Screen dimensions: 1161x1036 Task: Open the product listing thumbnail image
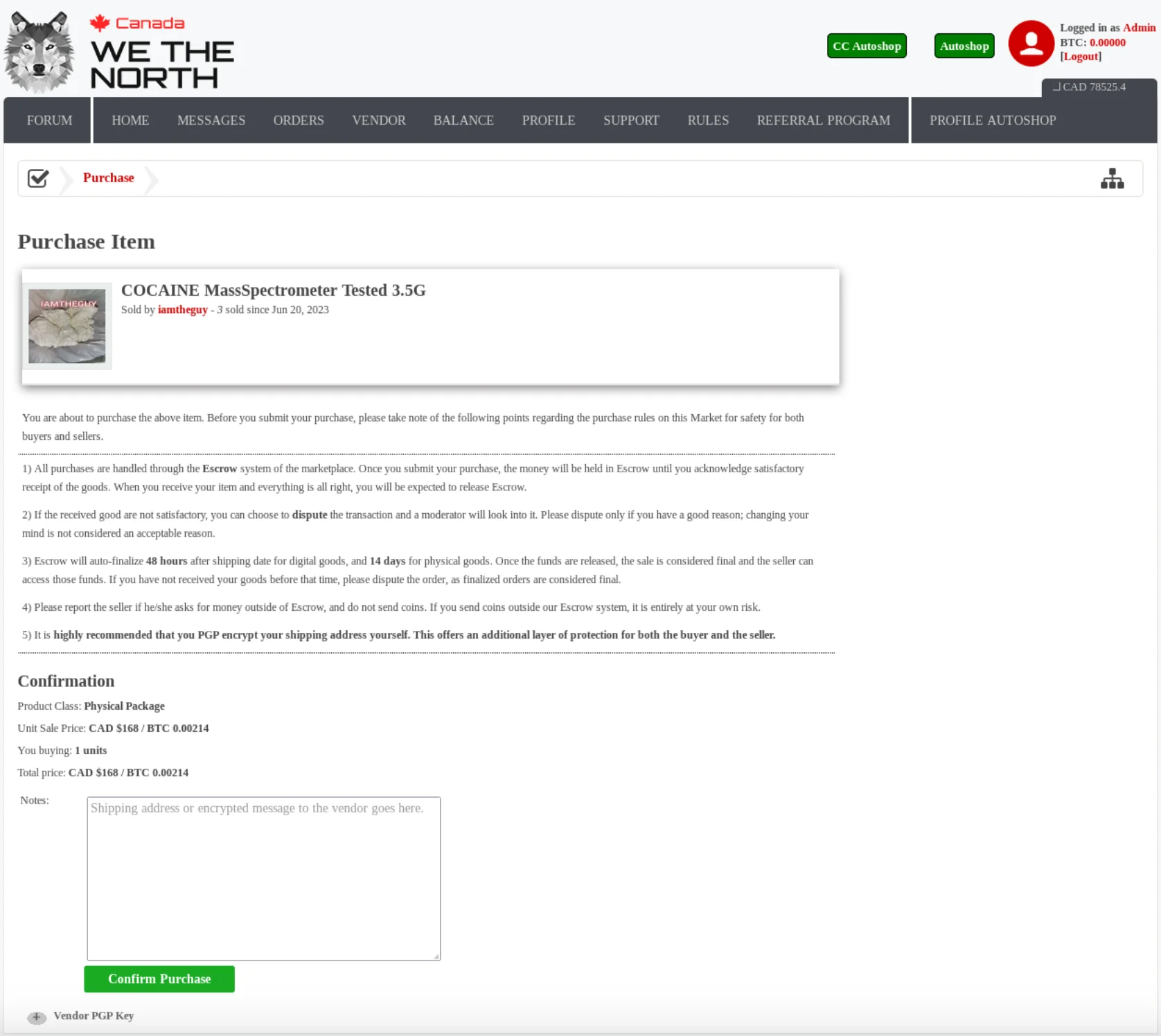[67, 326]
